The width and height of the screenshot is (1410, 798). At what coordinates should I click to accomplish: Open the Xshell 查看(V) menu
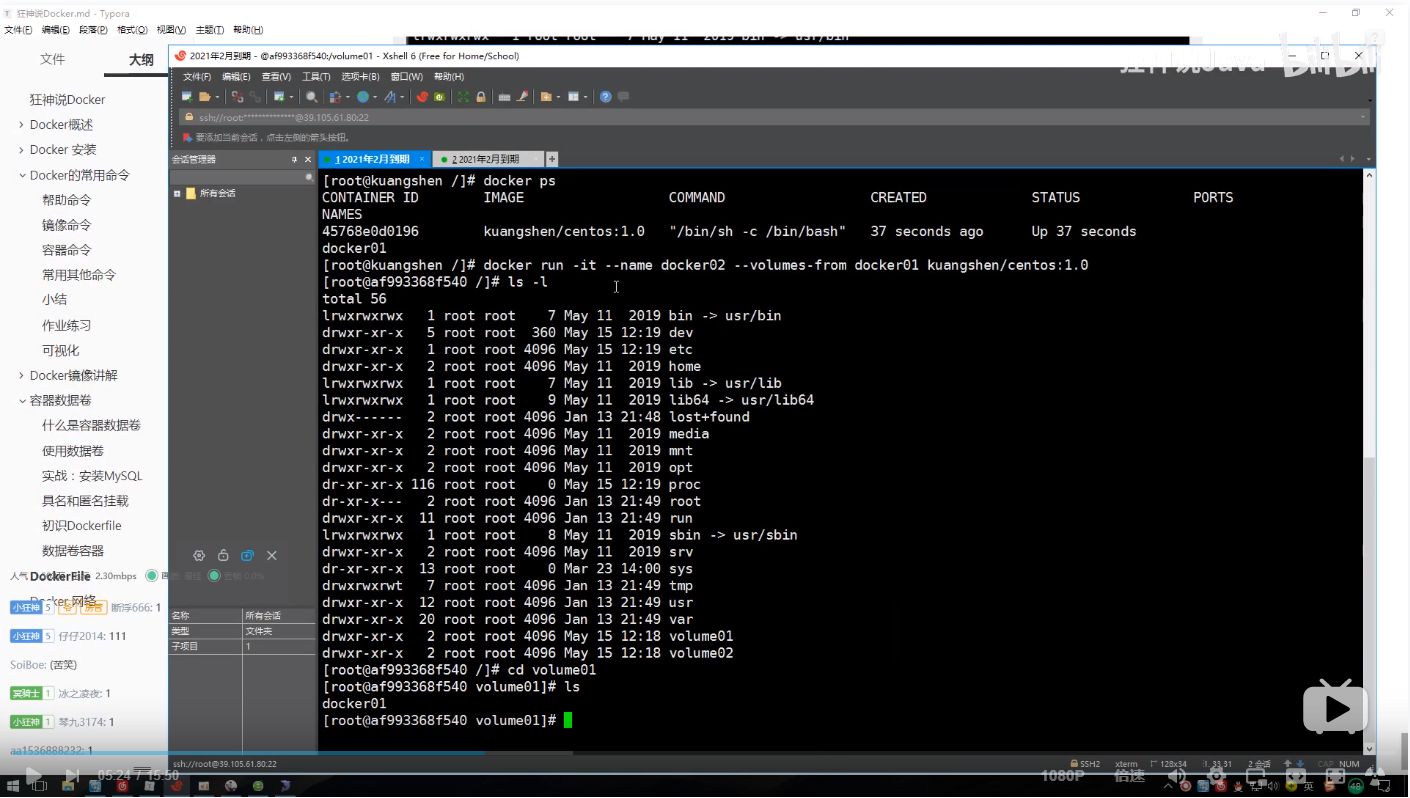[x=276, y=76]
